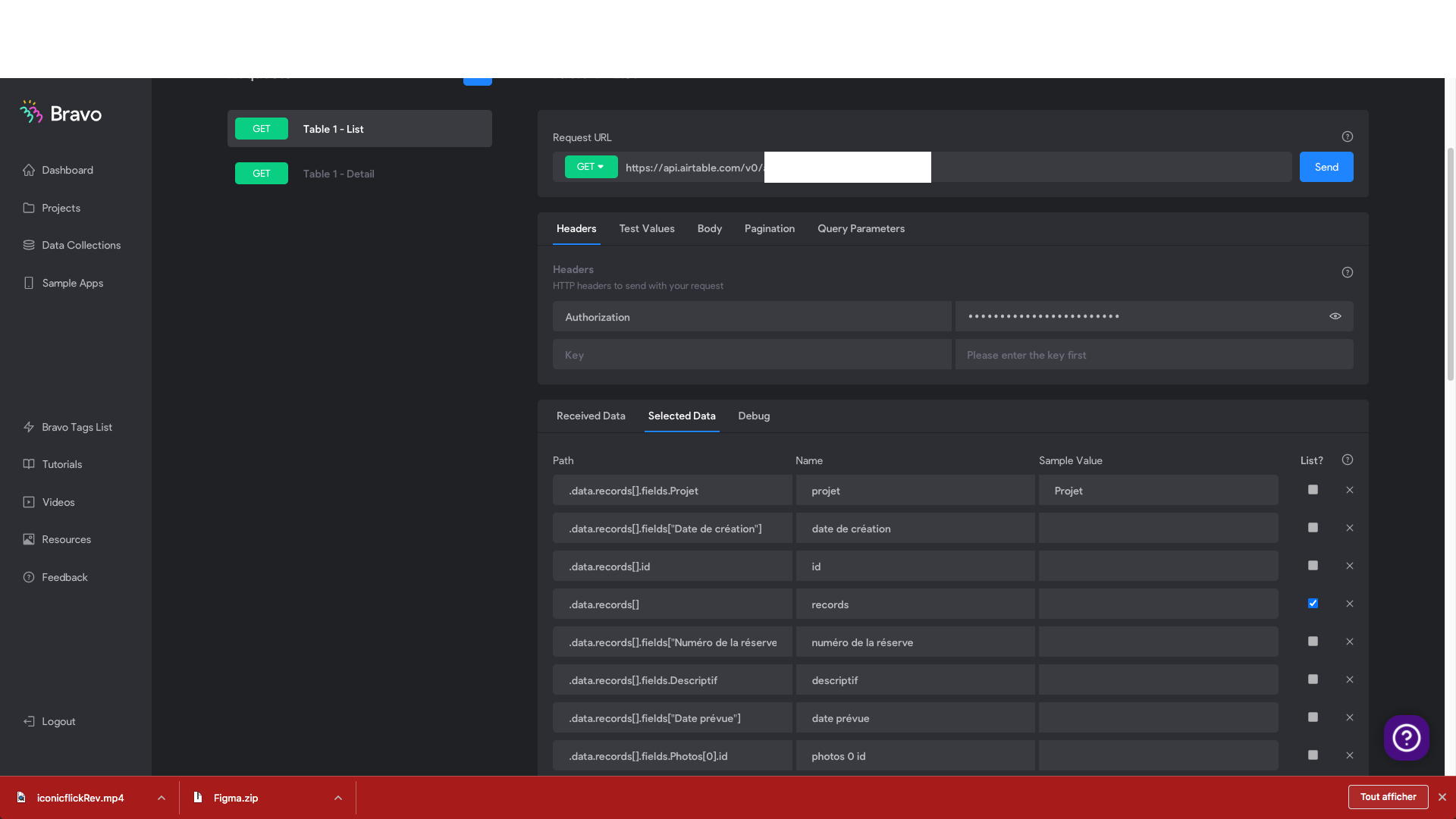1456x819 pixels.
Task: Open help icon for Headers section
Action: point(1347,272)
